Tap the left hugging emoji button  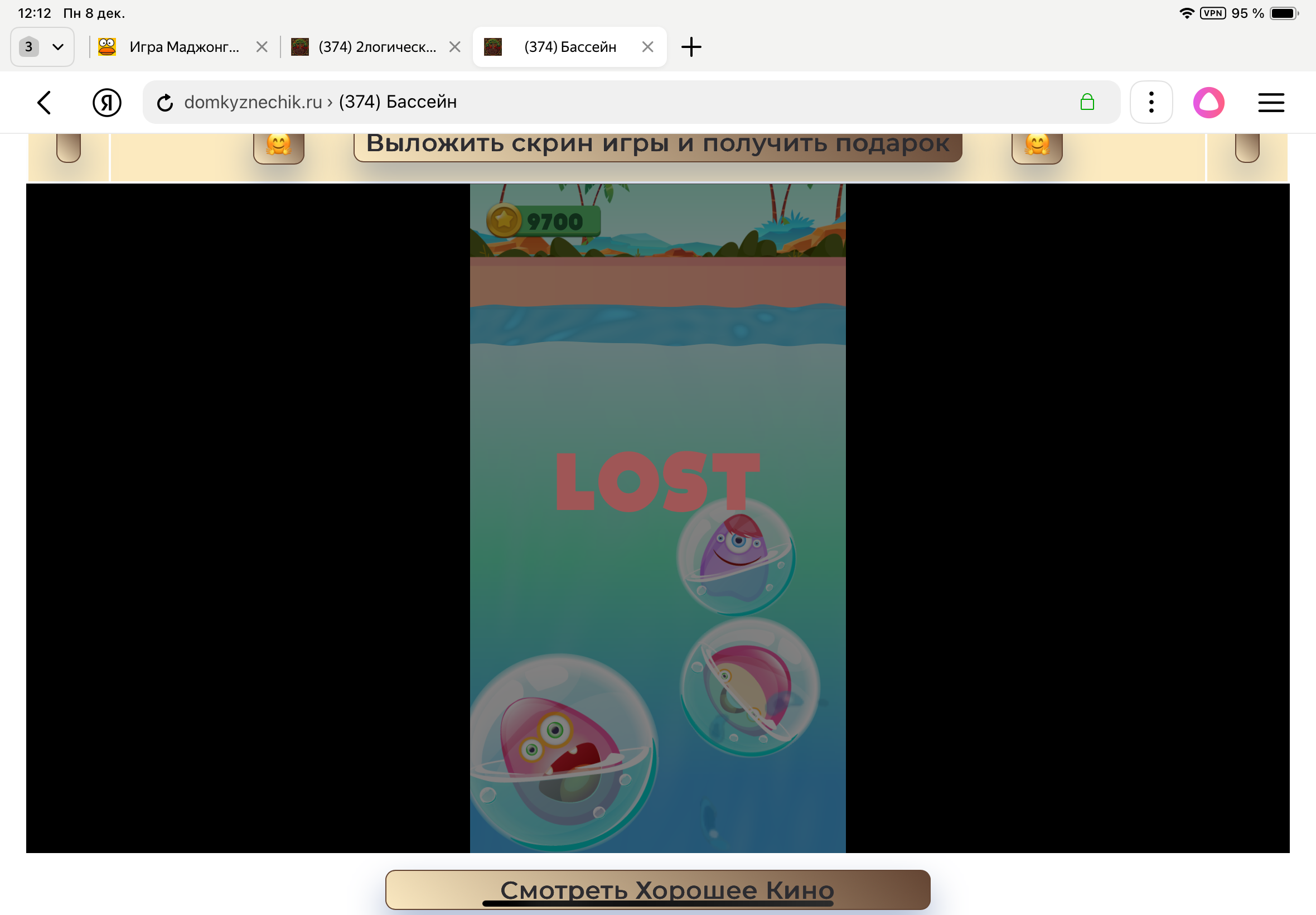[278, 146]
